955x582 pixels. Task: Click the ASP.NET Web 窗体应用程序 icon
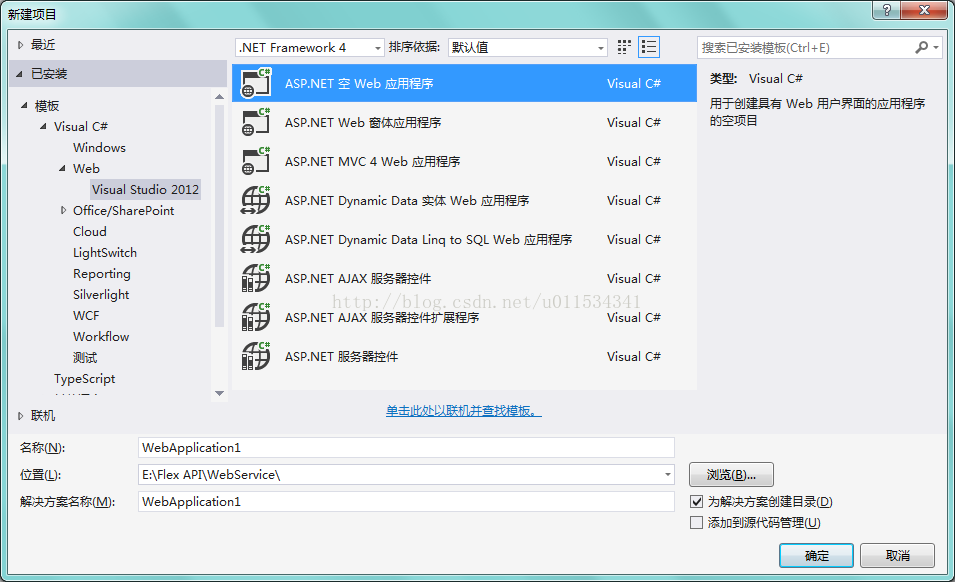pos(256,122)
